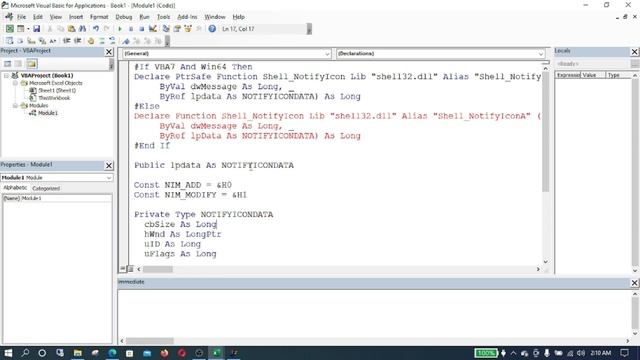Click the Uncomment Block icon

[112, 41]
